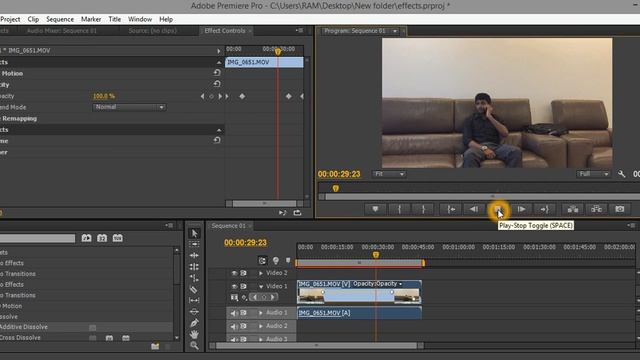Select the Zoom tool magnifier
The width and height of the screenshot is (640, 360).
pos(194,346)
